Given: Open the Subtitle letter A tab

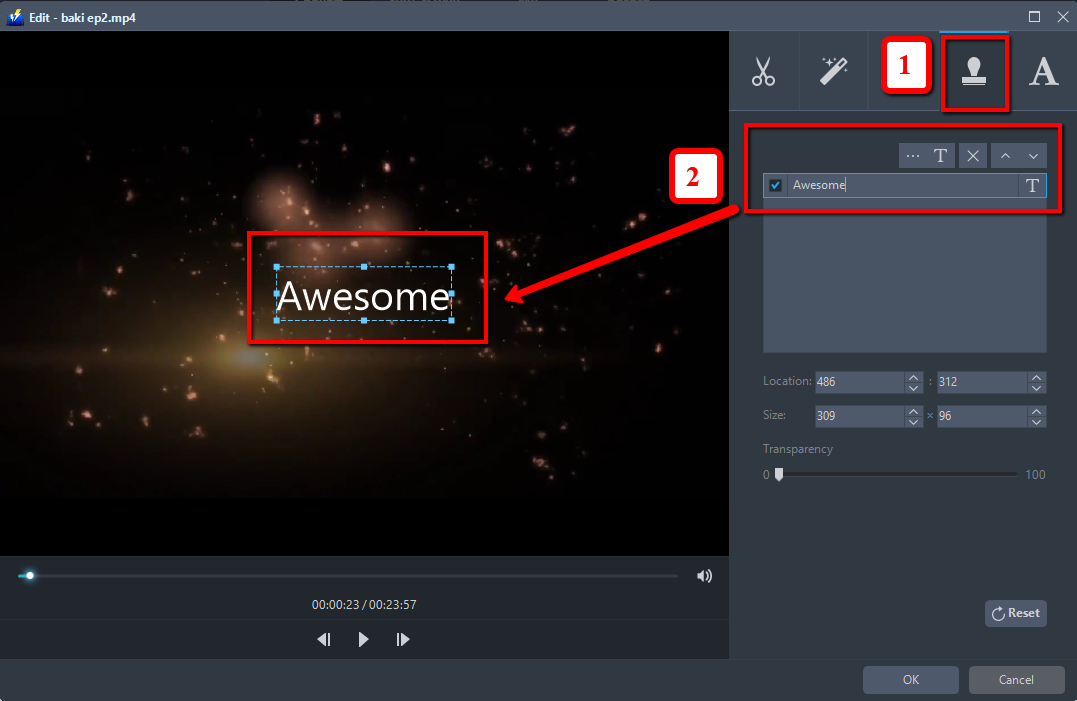Looking at the screenshot, I should [1043, 72].
